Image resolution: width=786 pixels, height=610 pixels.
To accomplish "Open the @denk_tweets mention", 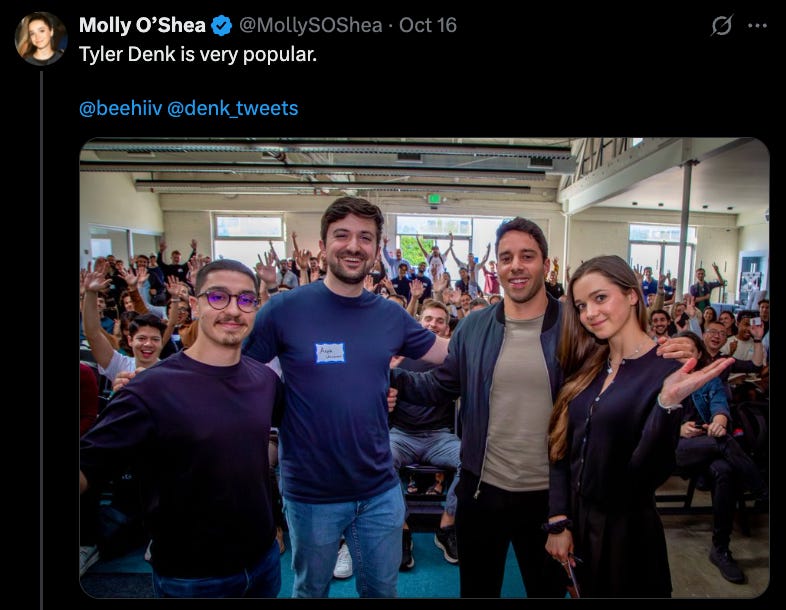I will pos(233,108).
